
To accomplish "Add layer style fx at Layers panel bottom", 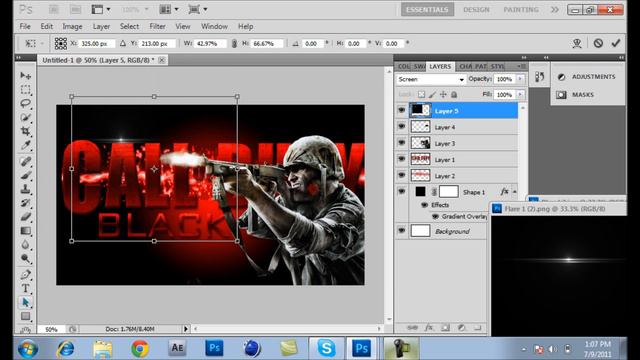I will tap(429, 327).
